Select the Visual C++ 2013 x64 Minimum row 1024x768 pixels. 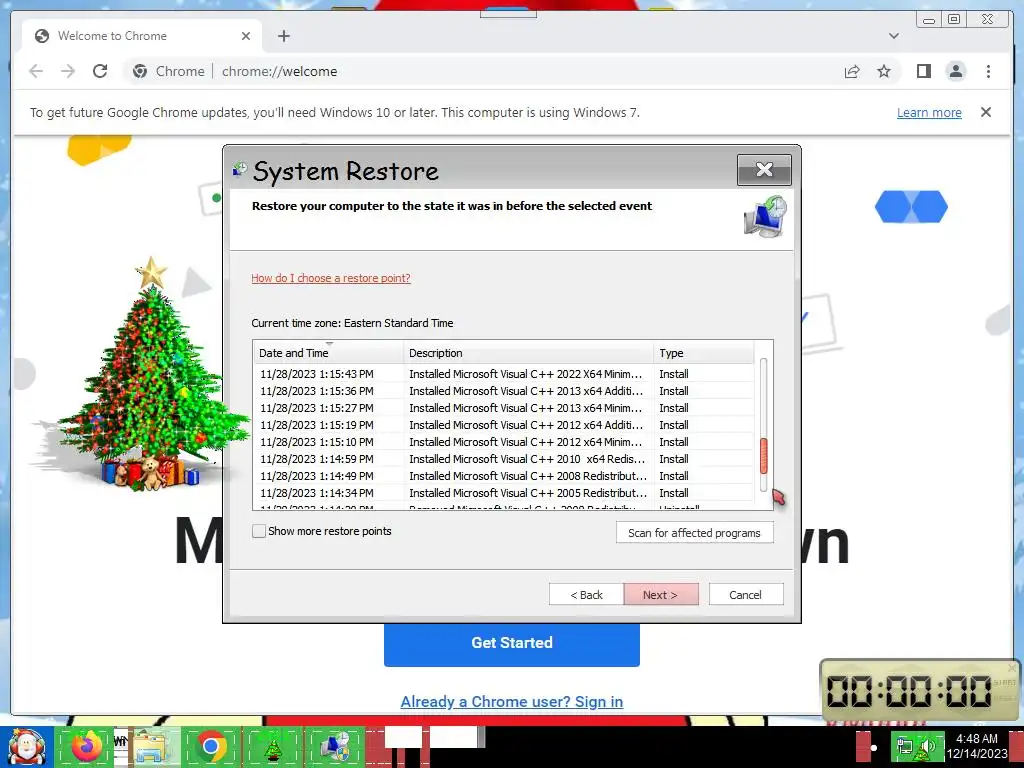(504, 408)
